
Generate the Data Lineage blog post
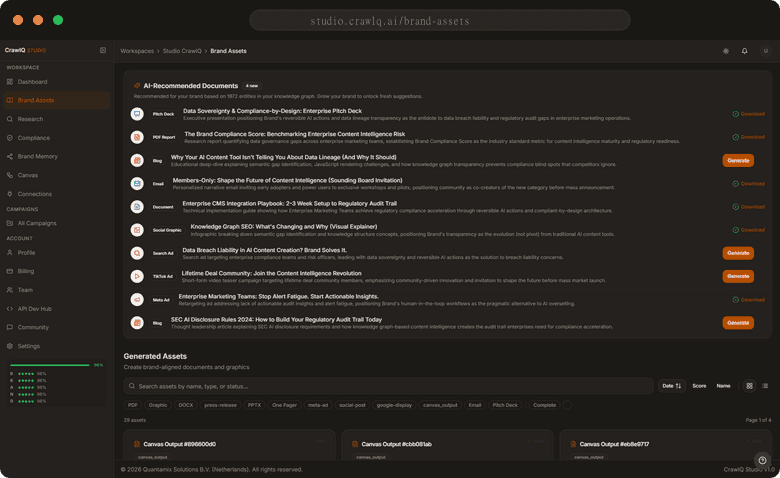pos(738,160)
